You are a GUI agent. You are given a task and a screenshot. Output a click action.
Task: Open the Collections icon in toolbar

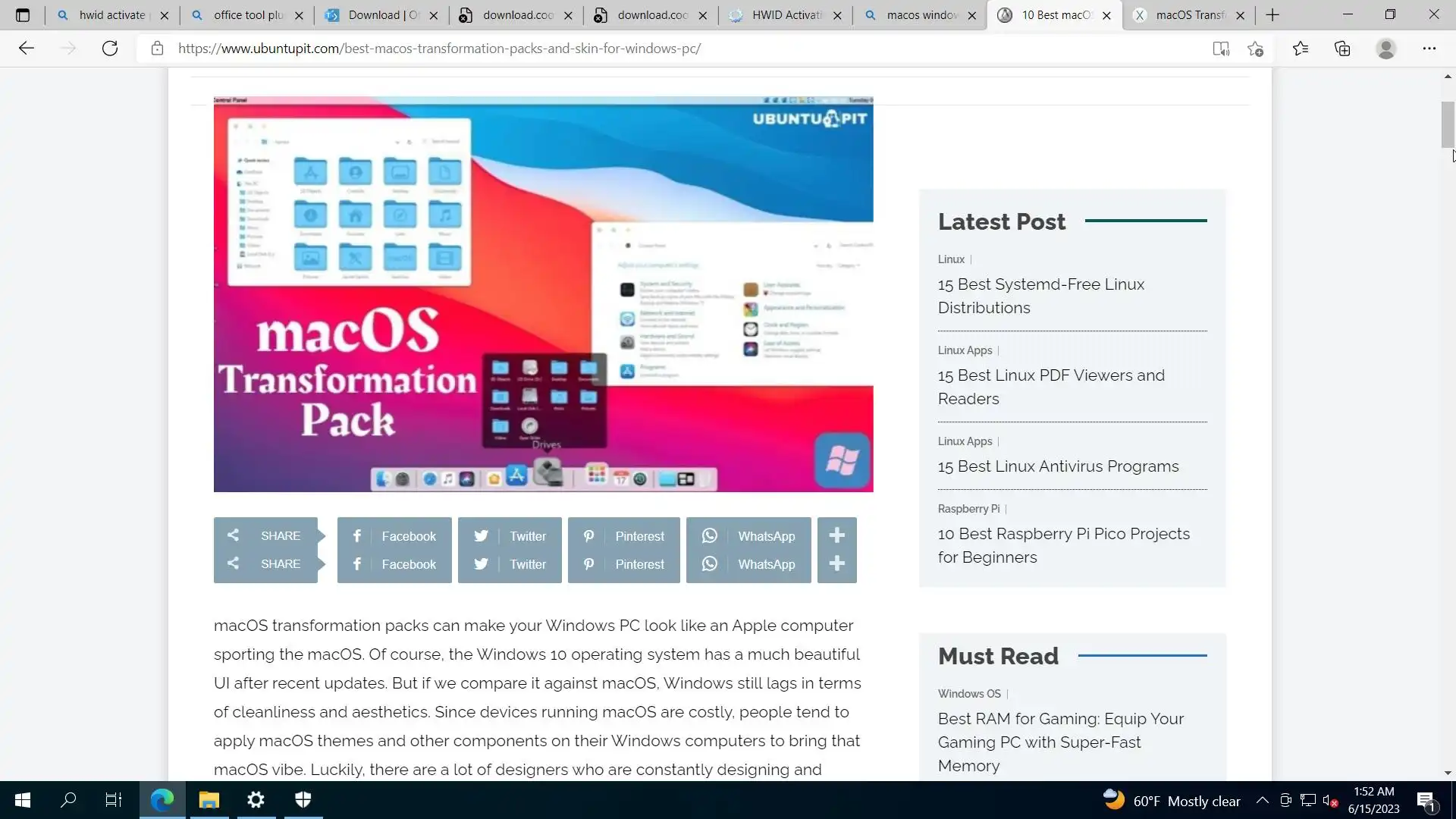pyautogui.click(x=1342, y=49)
